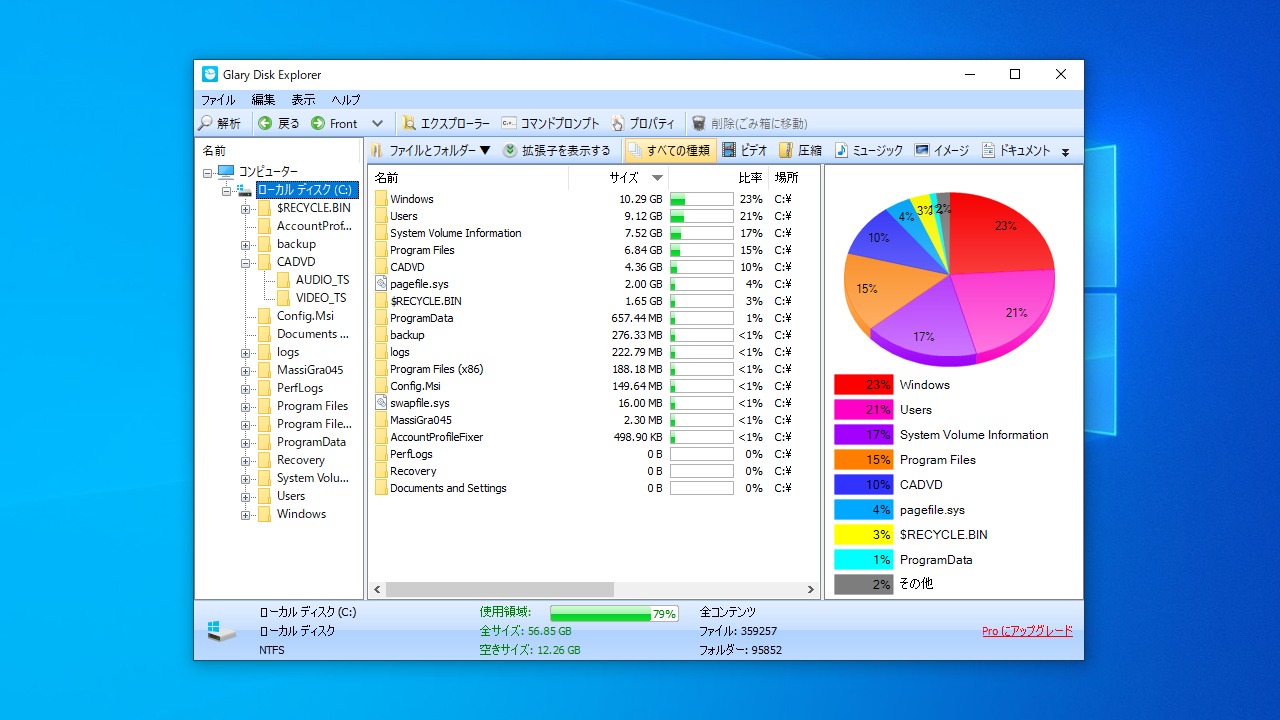
Task: Click the drive icon in status bar
Action: coord(222,631)
